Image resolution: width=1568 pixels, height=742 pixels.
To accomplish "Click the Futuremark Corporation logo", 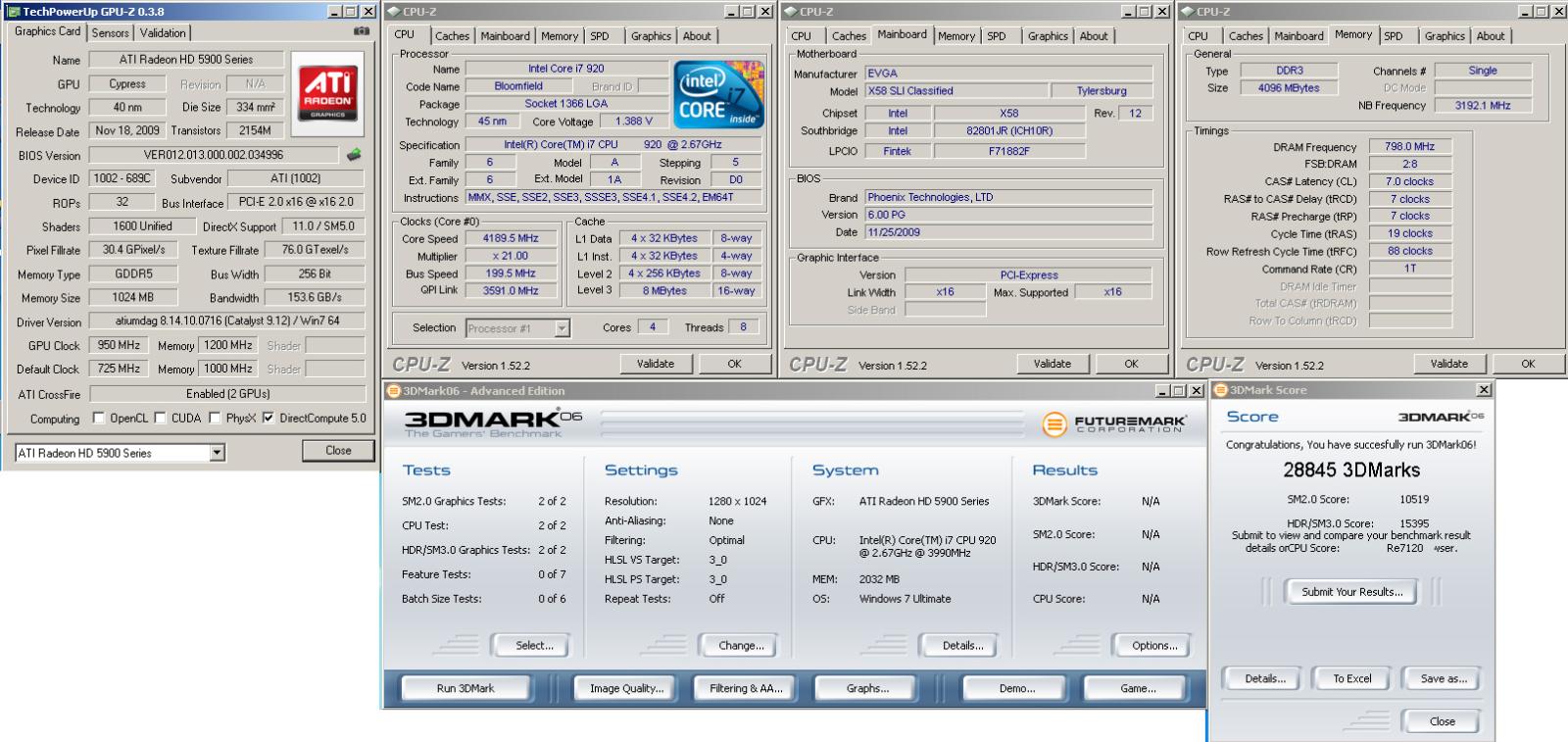I will tap(1114, 424).
